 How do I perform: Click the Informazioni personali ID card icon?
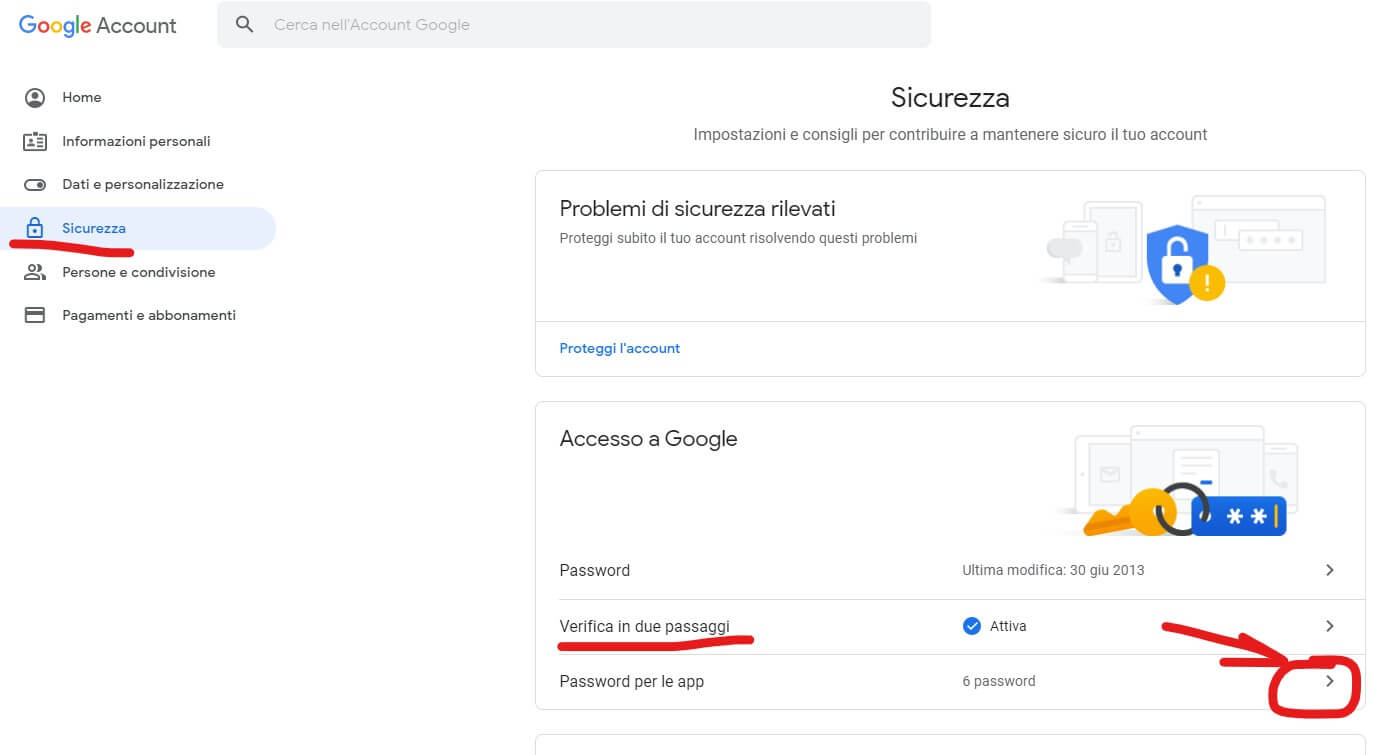tap(35, 141)
